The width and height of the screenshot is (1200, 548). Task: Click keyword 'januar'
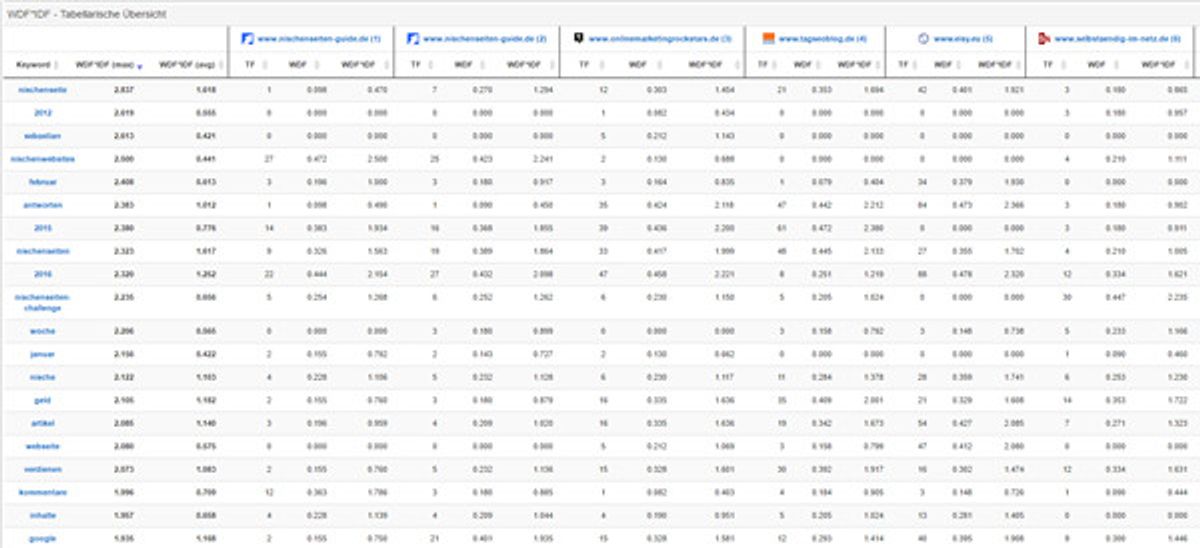(41, 354)
